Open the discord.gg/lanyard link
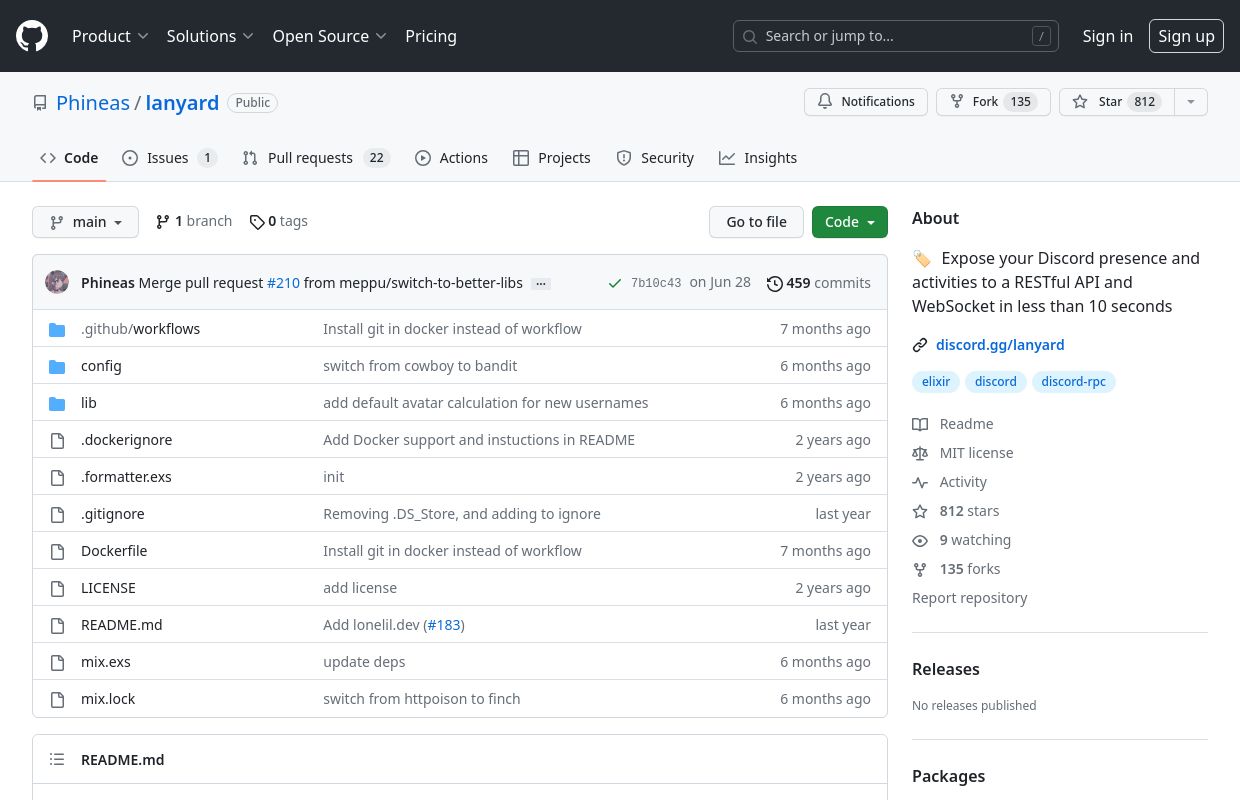 pyautogui.click(x=1000, y=345)
